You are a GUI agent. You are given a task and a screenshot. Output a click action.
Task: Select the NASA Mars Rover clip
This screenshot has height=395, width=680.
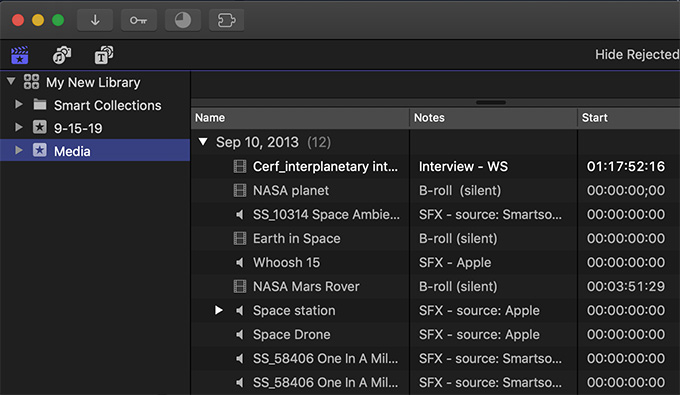point(306,287)
